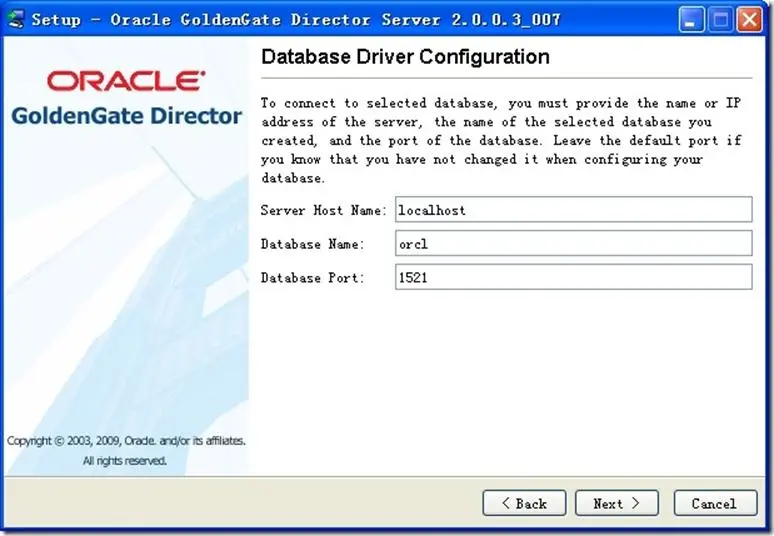The width and height of the screenshot is (774, 536).
Task: Minimize the setup window
Action: pos(691,20)
